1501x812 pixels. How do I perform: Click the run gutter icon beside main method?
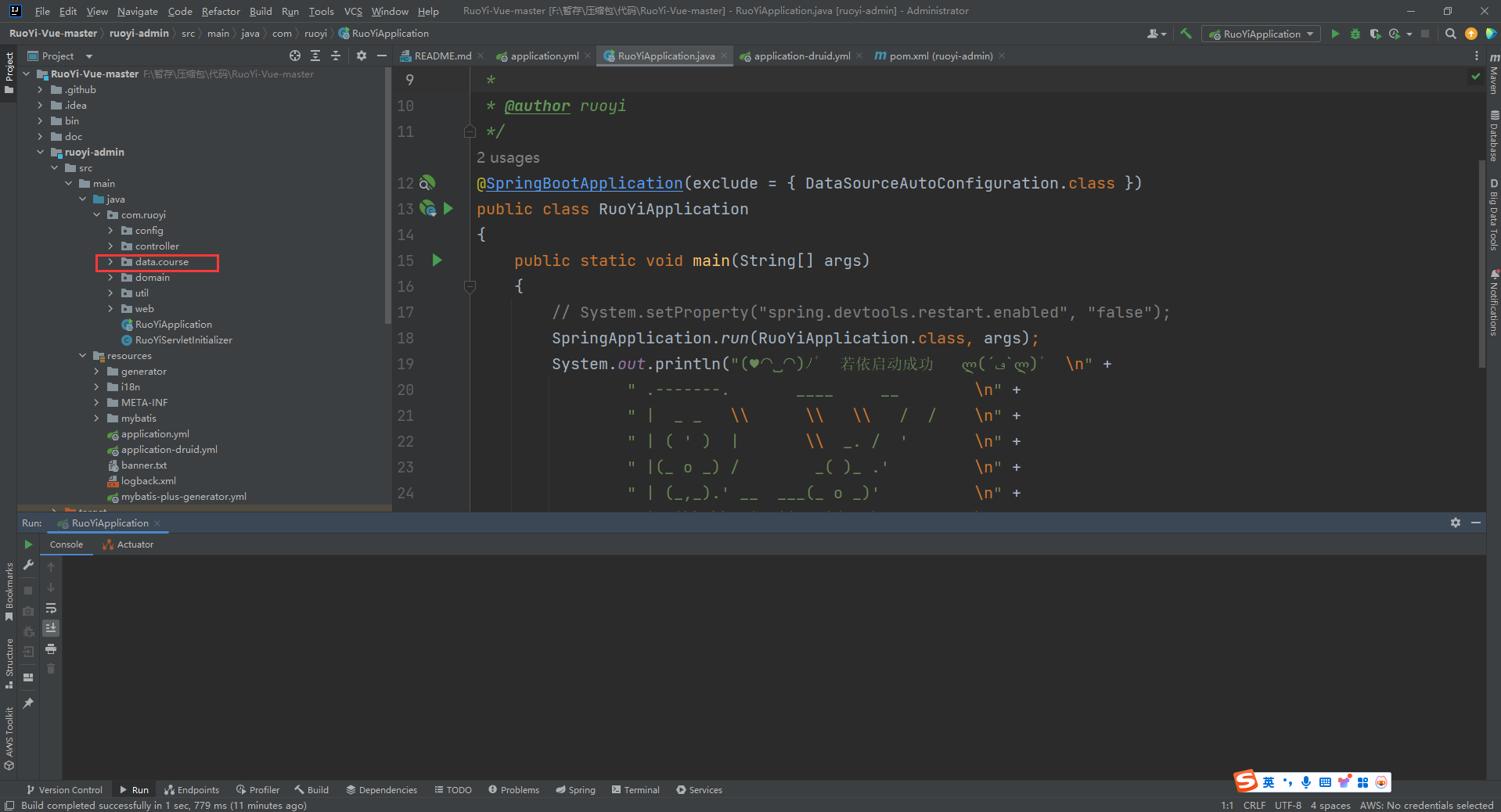[437, 260]
